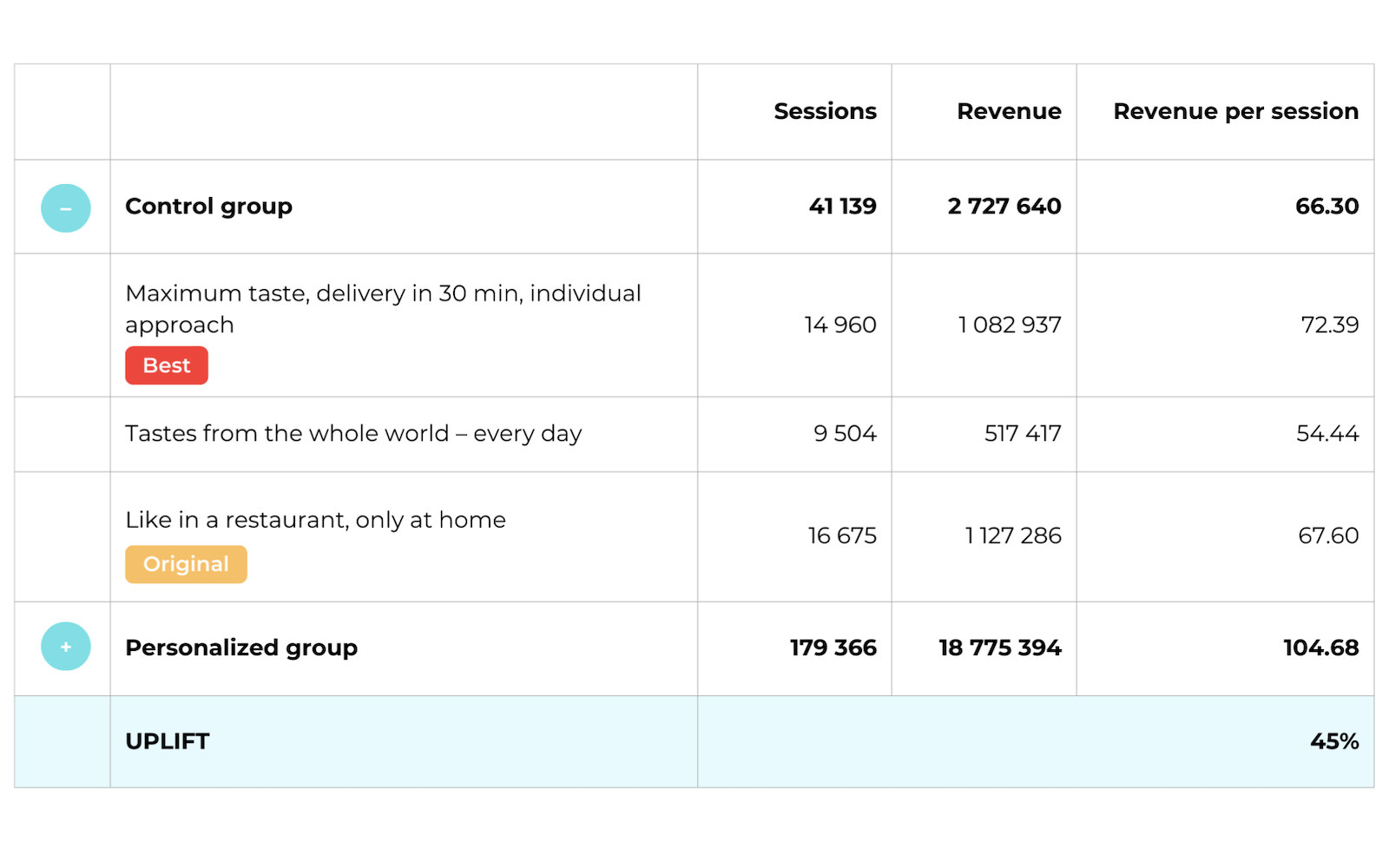Click the Revenue column header
This screenshot has width=1389, height=868.
(1009, 111)
